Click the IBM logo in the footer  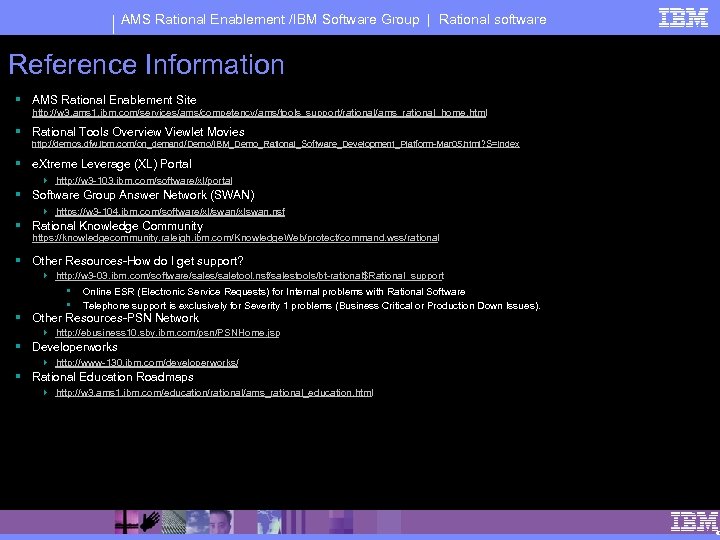pyautogui.click(x=694, y=522)
